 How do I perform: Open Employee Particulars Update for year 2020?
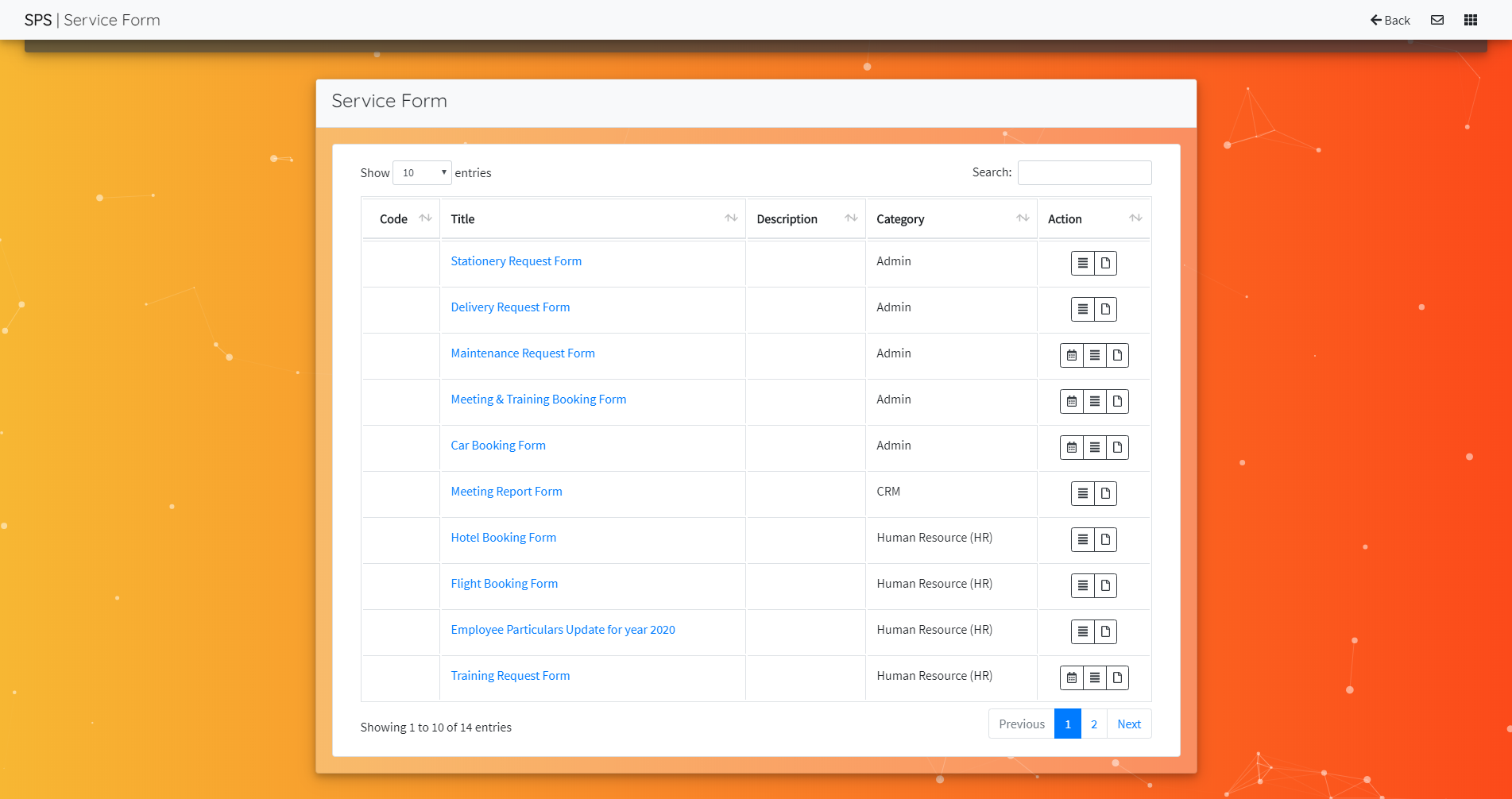point(563,630)
